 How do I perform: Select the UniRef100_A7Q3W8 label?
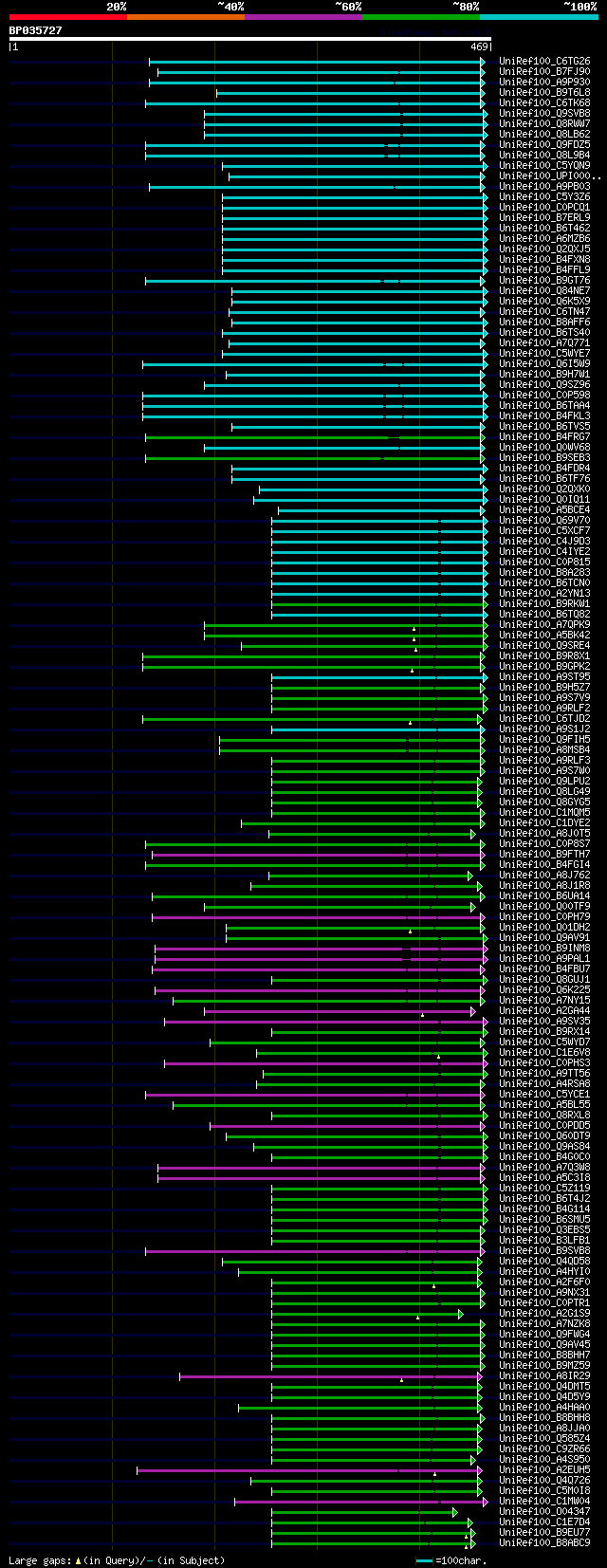[544, 1167]
